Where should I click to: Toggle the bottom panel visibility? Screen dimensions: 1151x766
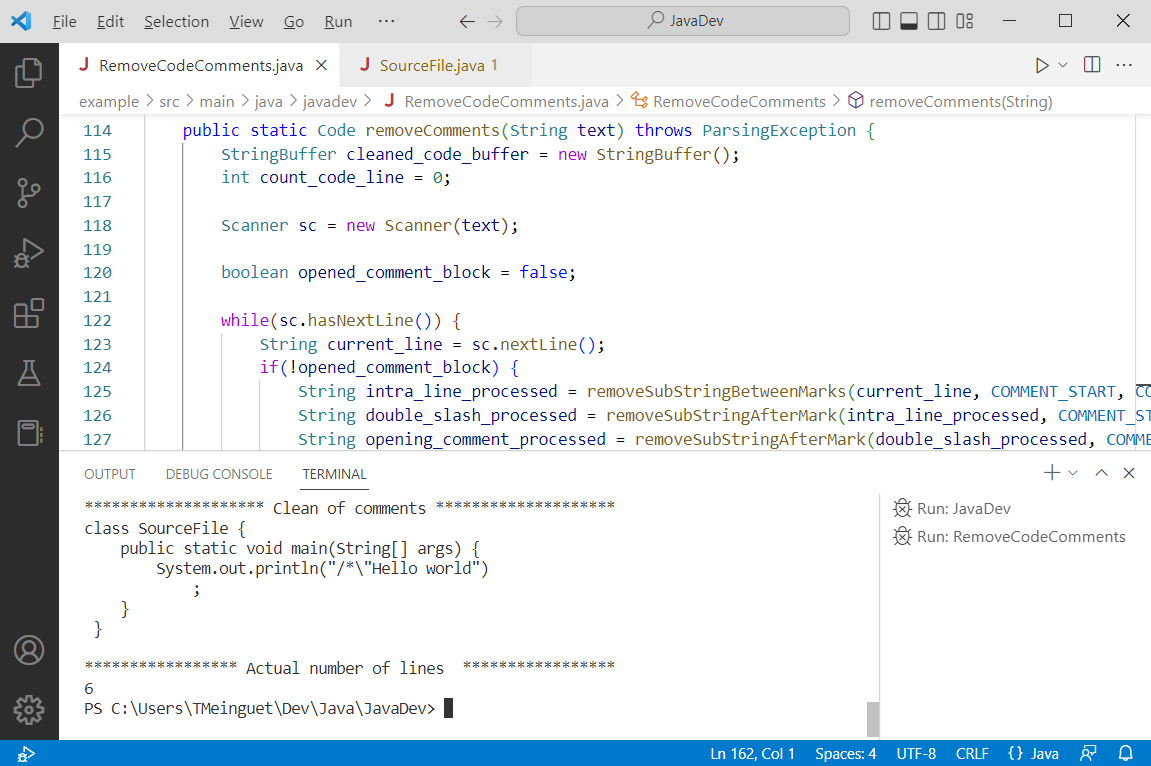[x=909, y=21]
